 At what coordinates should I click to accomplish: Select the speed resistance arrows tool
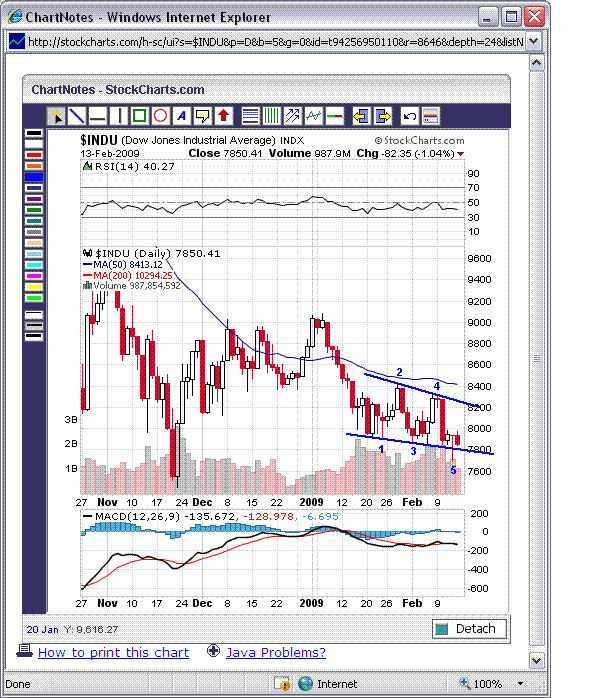292,117
